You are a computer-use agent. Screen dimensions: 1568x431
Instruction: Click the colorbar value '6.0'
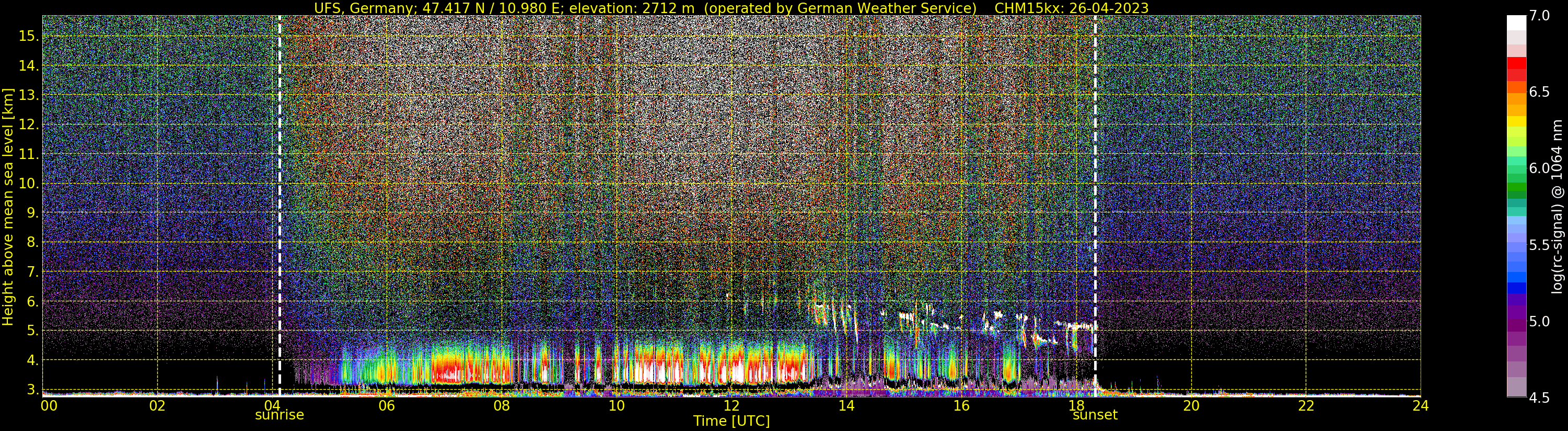(1539, 168)
